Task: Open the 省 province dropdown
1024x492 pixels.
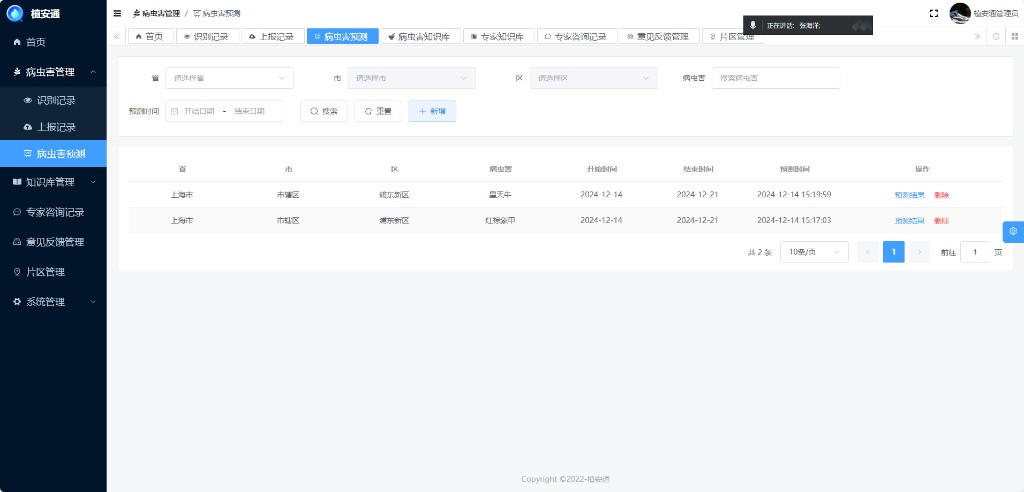Action: (x=229, y=78)
